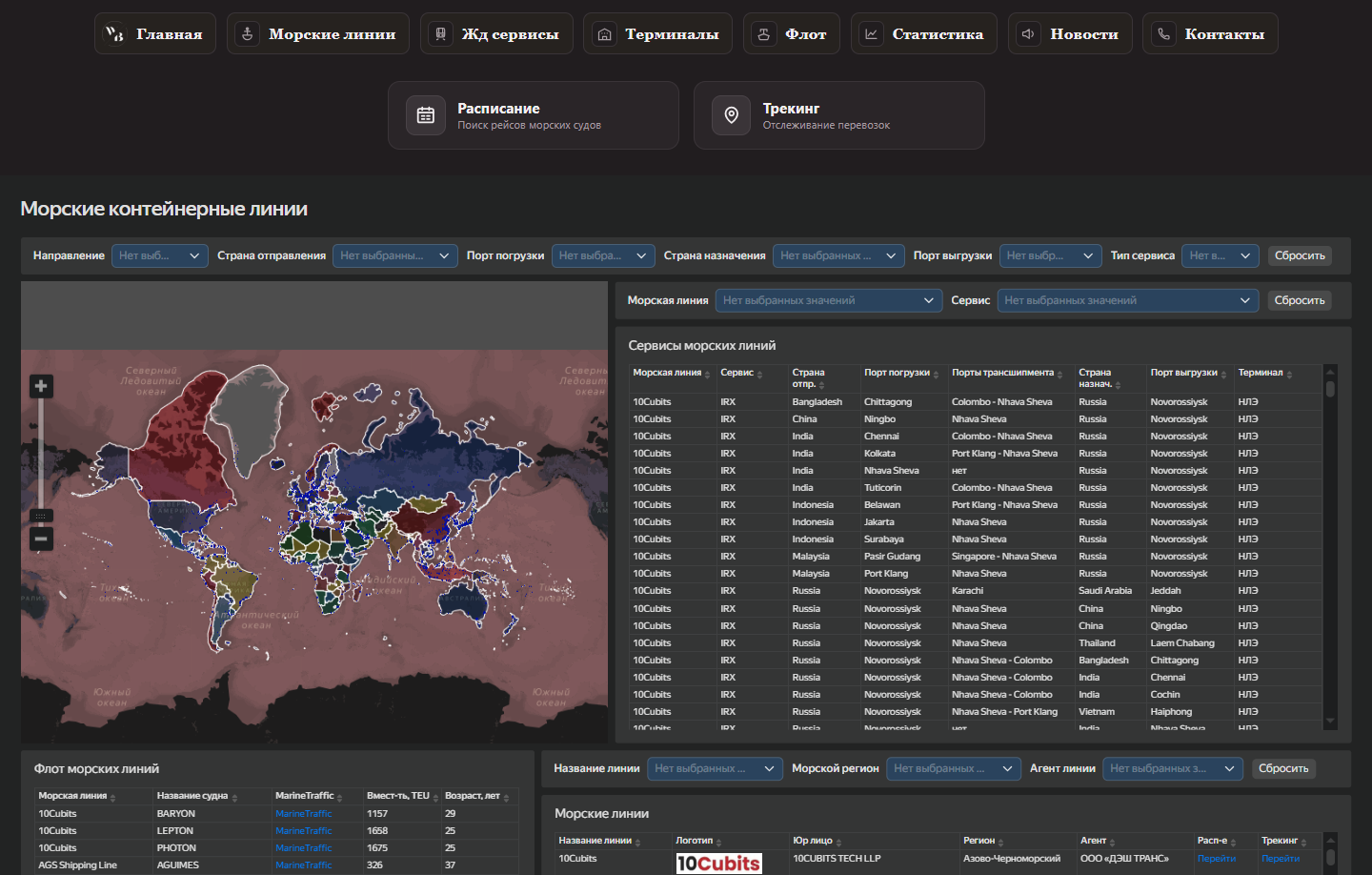Open the Статистика page
Viewport: 1372px width, 875px height.
tap(924, 33)
